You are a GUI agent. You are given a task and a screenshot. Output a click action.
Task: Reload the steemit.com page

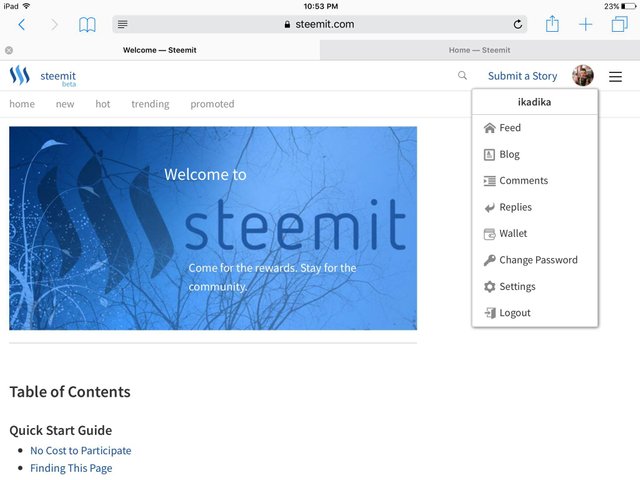coord(518,24)
